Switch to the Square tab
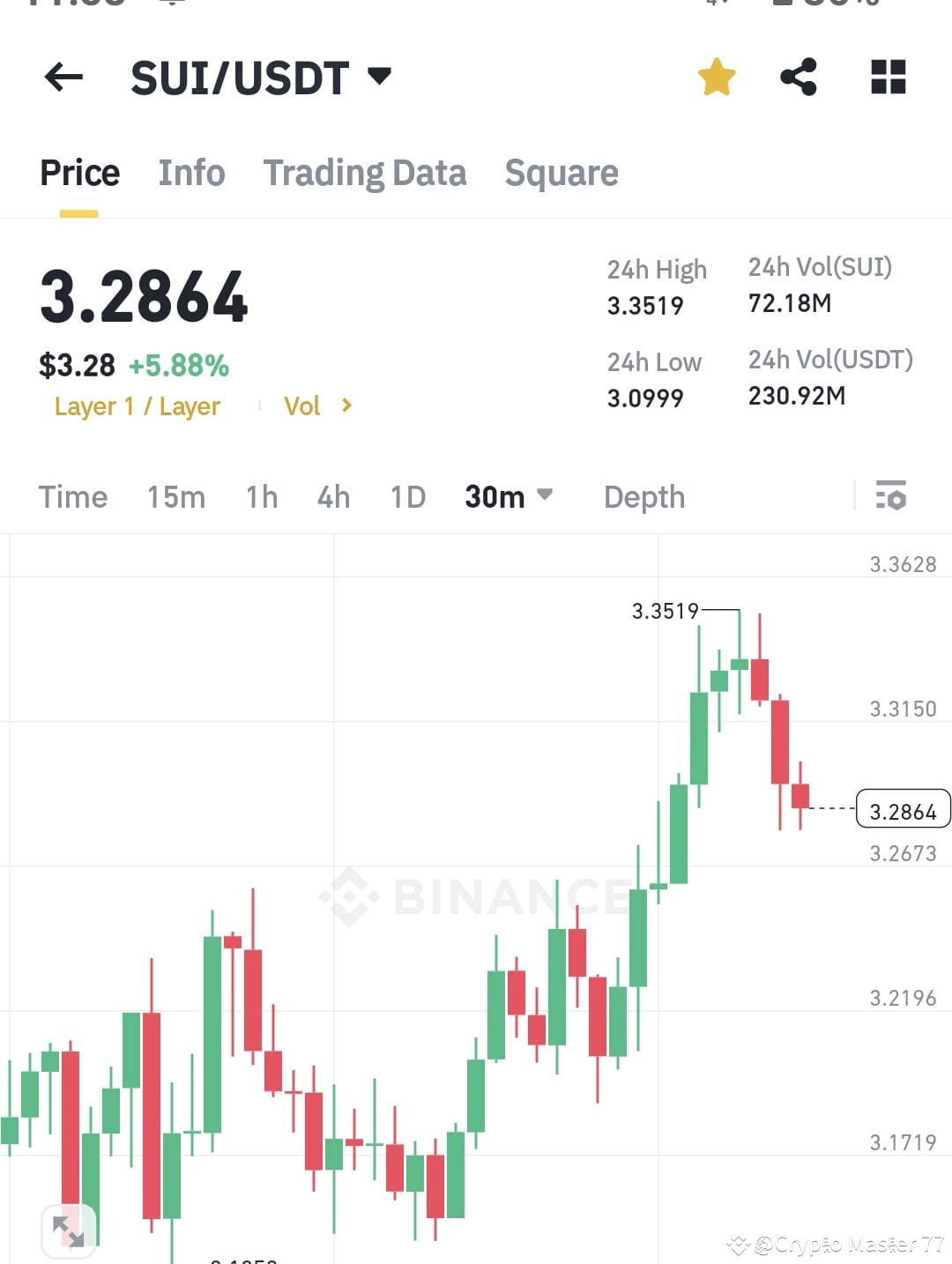The height and width of the screenshot is (1264, 952). tap(562, 173)
